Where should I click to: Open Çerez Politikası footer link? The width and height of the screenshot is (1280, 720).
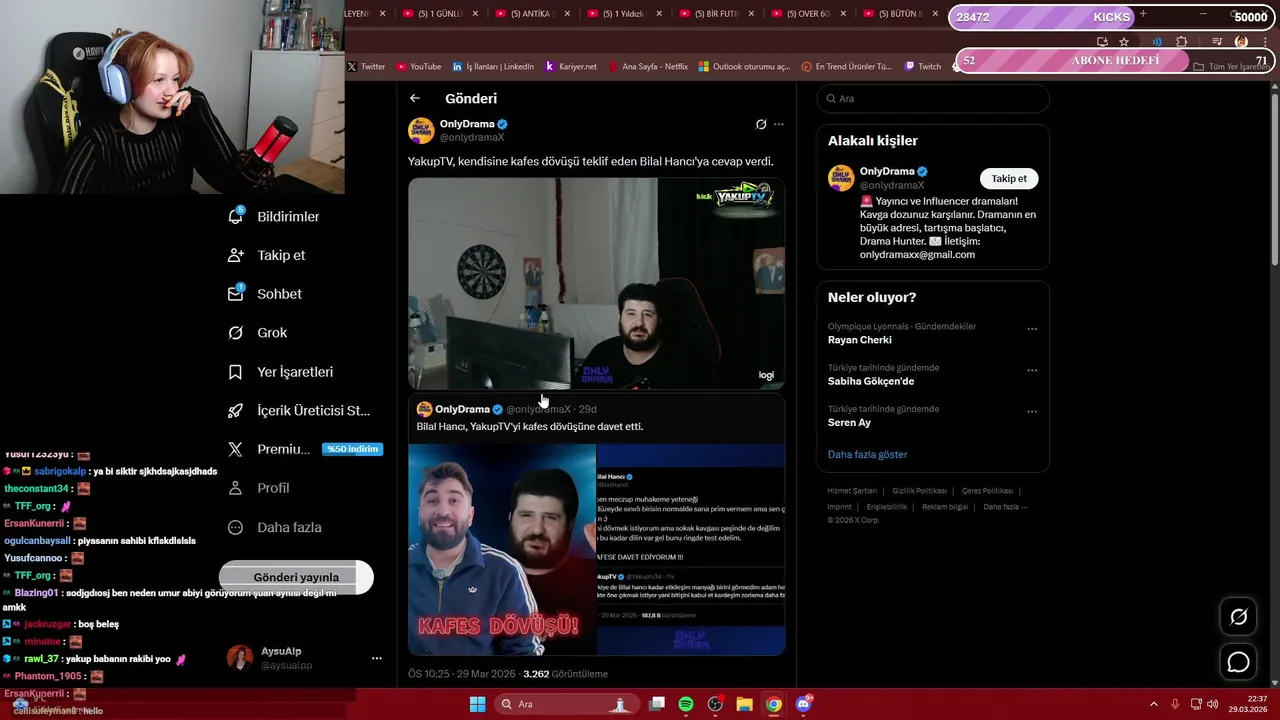click(x=987, y=491)
